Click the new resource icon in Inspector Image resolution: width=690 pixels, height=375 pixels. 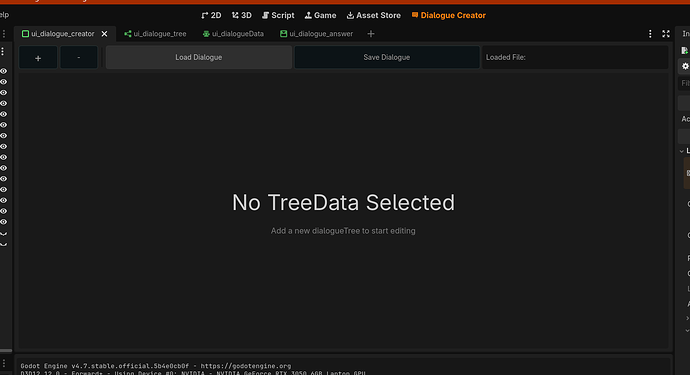pyautogui.click(x=685, y=51)
